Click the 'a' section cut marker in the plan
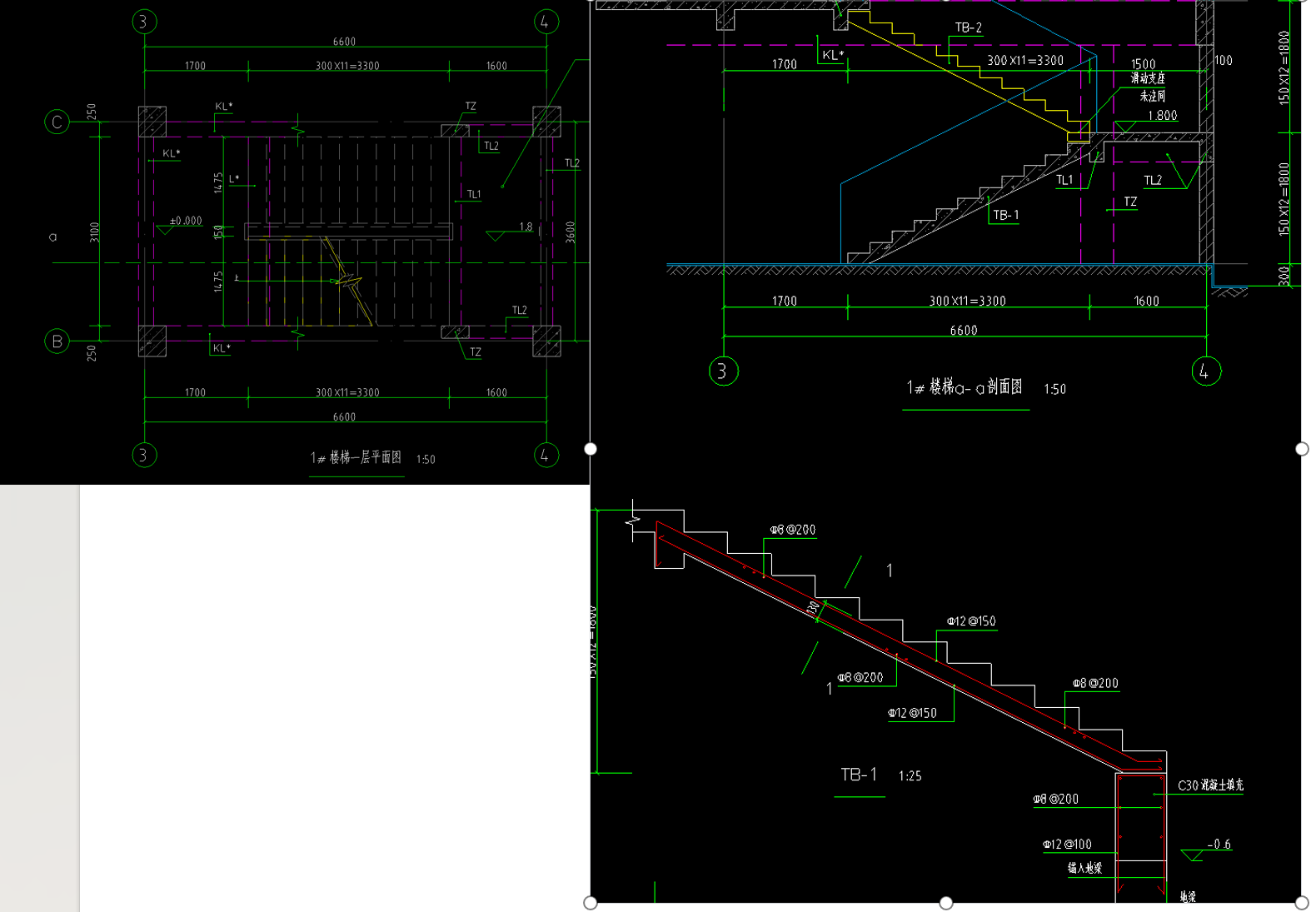 52,237
